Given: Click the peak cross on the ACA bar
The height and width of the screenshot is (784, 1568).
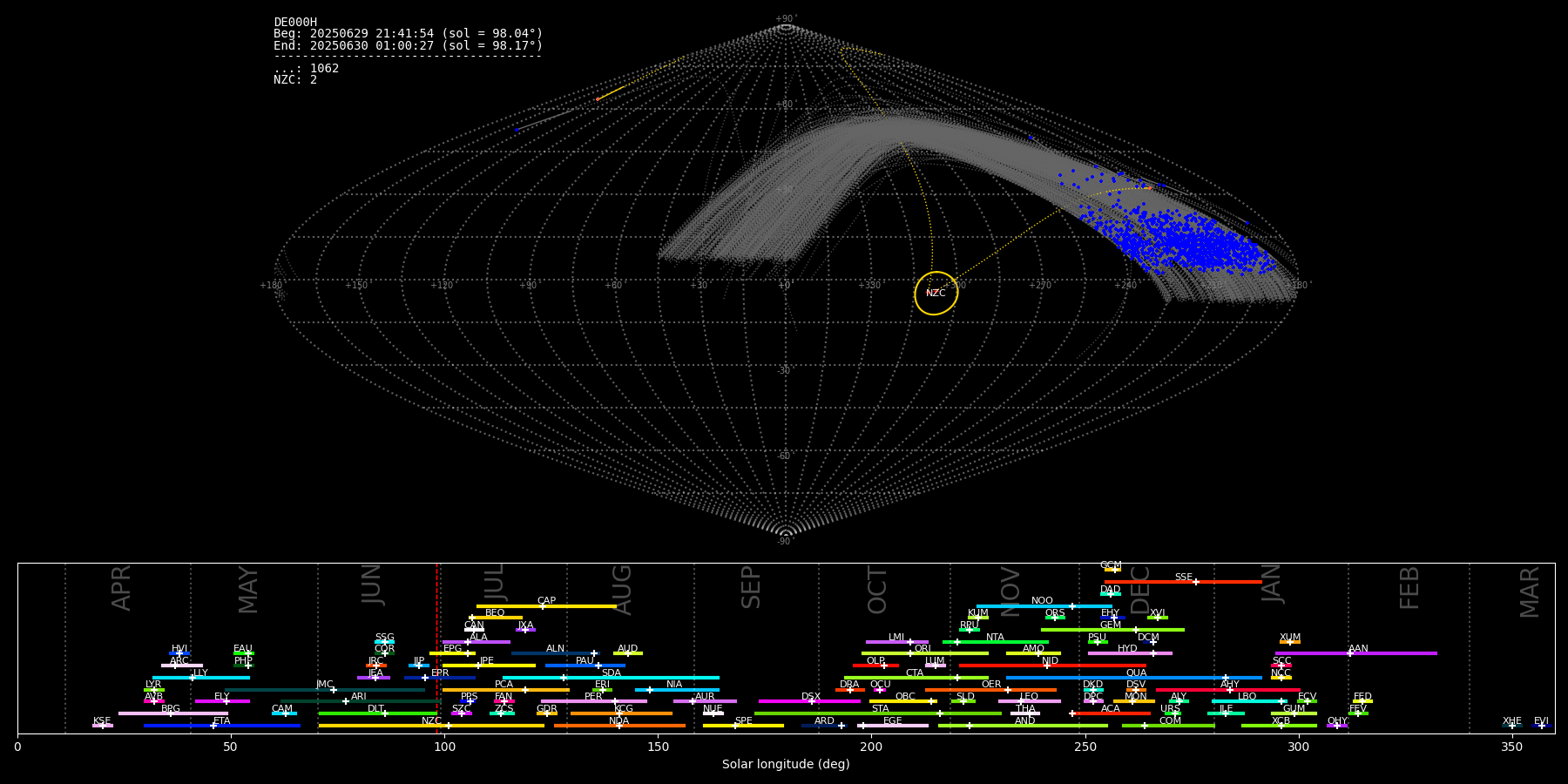Looking at the screenshot, I should 1072,713.
